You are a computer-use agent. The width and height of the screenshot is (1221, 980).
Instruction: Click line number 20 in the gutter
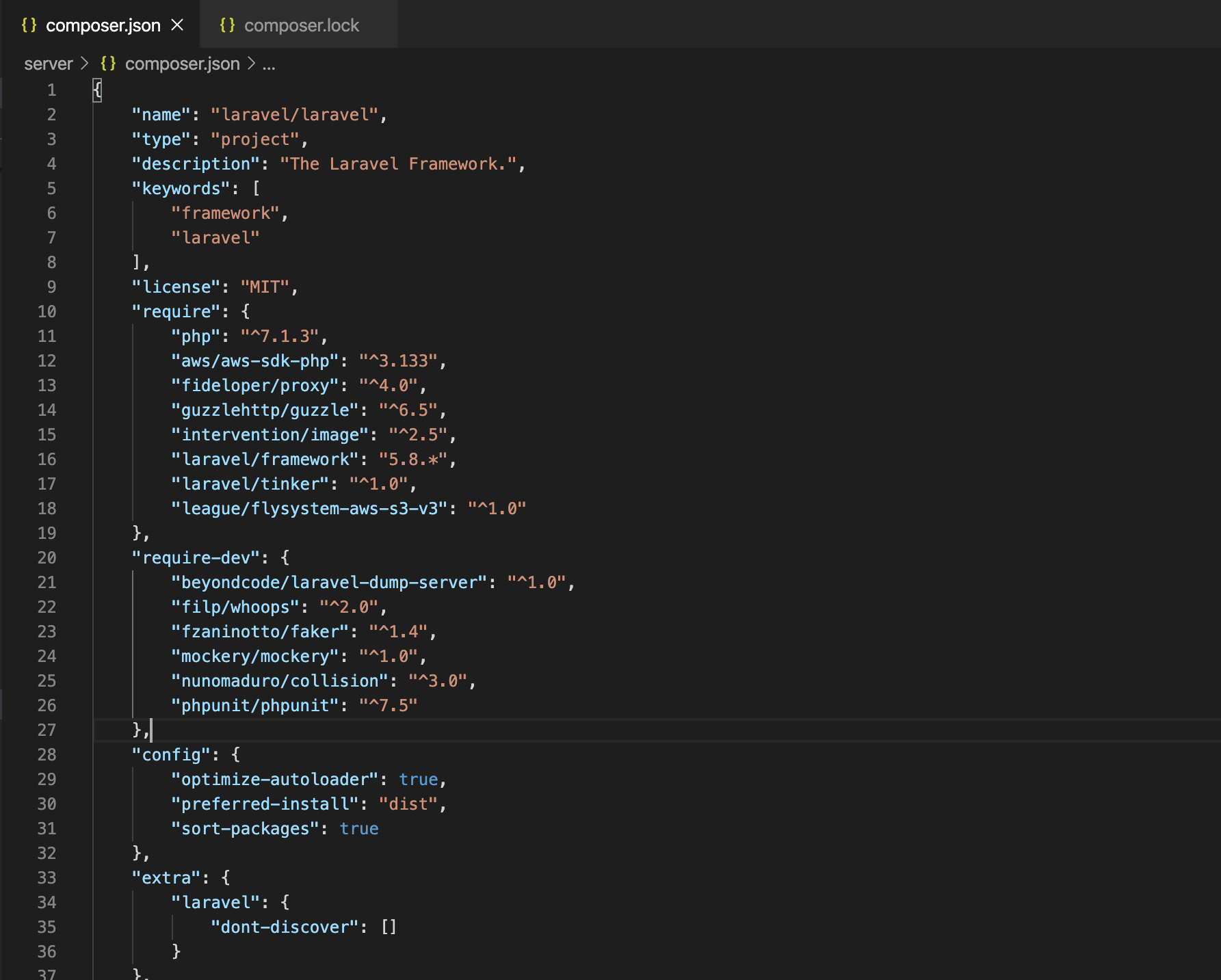[x=47, y=558]
